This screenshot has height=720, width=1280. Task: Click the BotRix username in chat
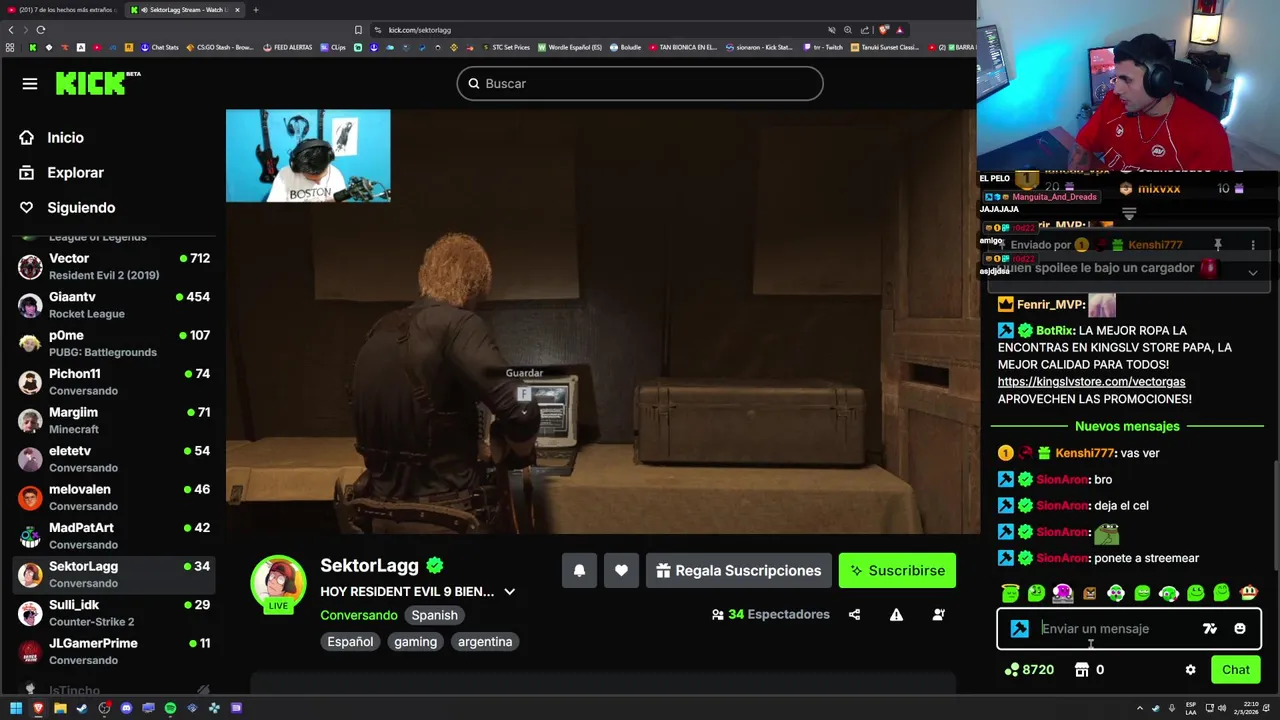point(1054,330)
